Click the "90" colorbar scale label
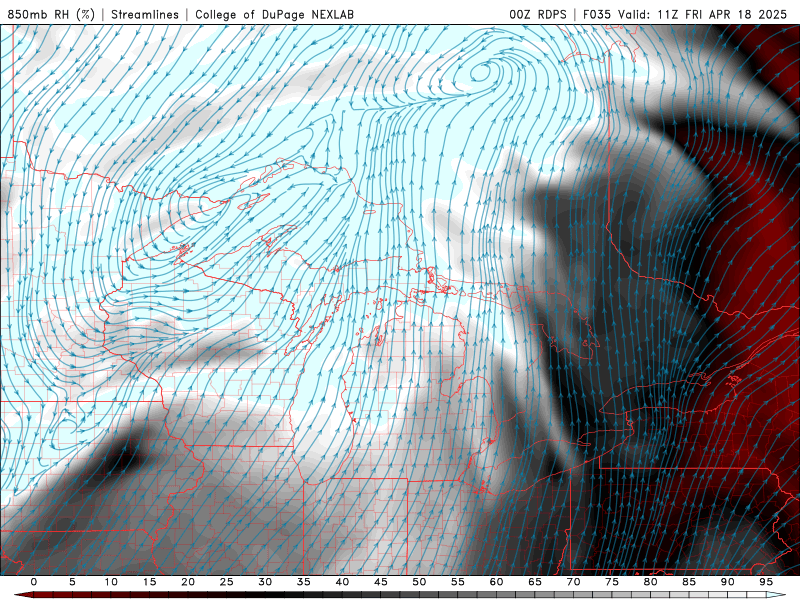Viewport: 800px width, 600px height. tap(728, 582)
